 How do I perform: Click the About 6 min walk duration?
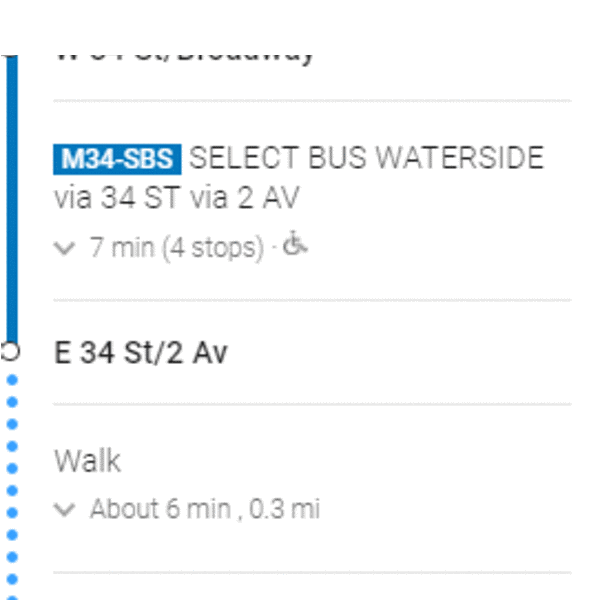coord(161,509)
